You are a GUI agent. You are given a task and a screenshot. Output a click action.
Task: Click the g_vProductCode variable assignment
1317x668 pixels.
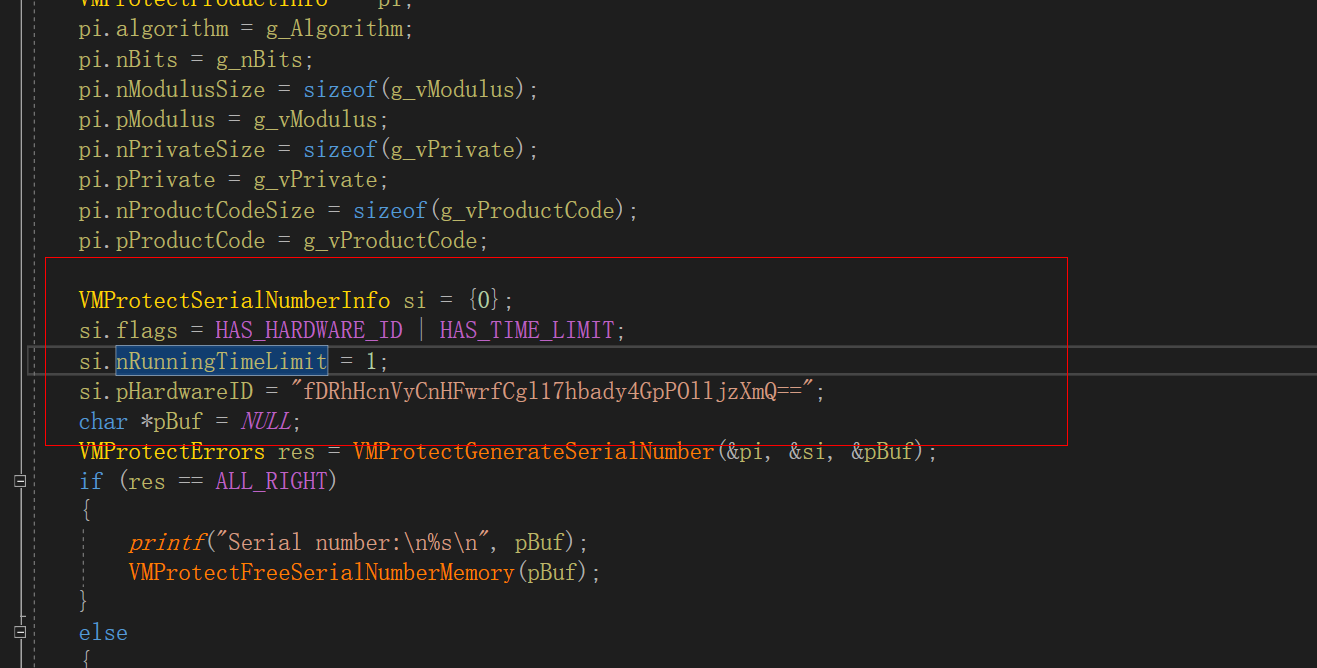392,240
